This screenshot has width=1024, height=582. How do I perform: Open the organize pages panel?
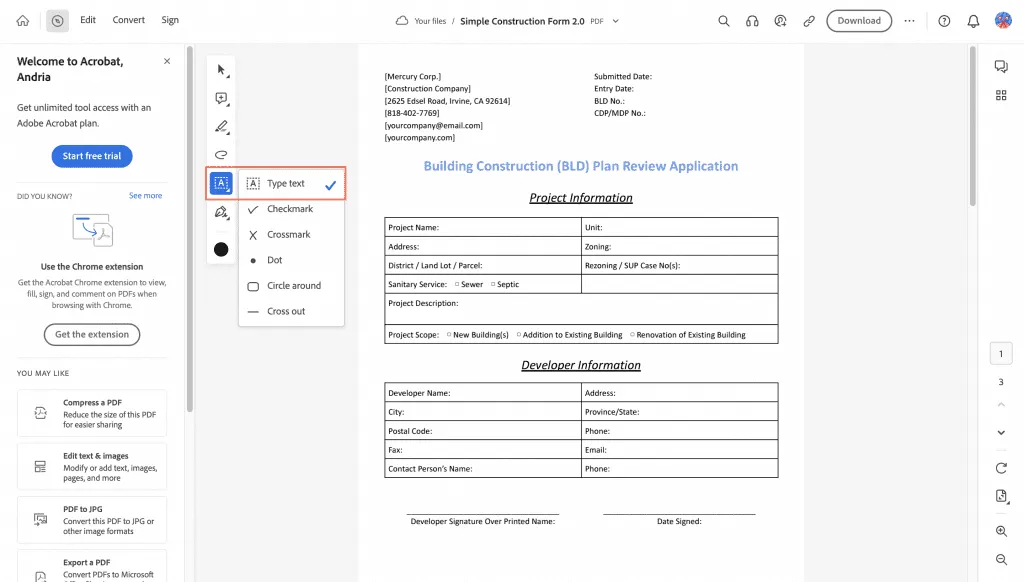tap(1001, 95)
